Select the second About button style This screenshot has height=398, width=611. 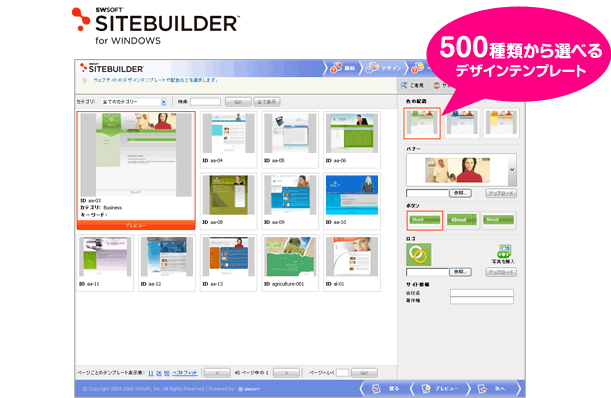click(x=461, y=220)
